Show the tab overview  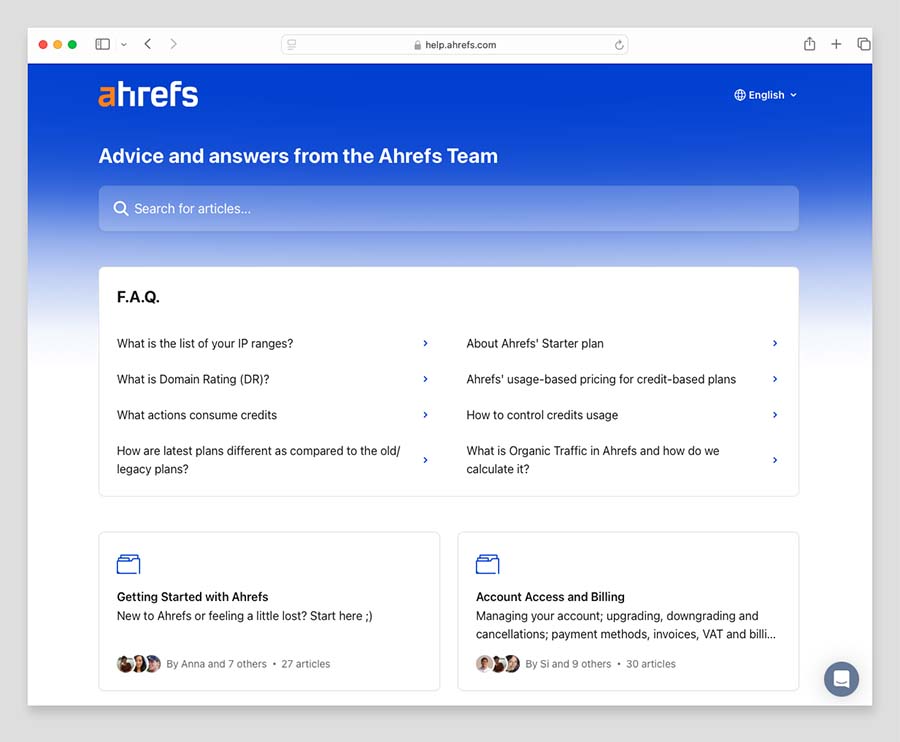point(863,44)
